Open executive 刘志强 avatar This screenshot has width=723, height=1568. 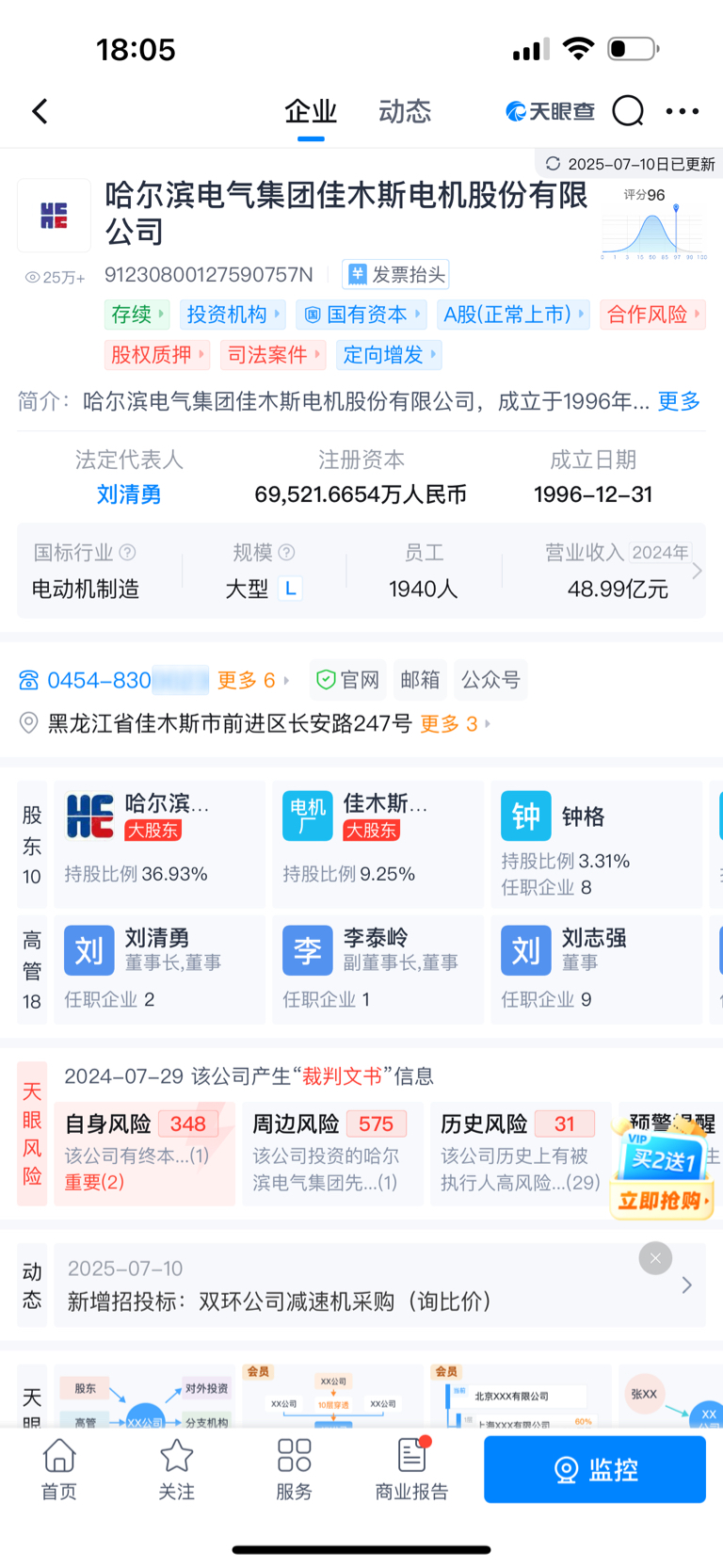click(x=526, y=950)
